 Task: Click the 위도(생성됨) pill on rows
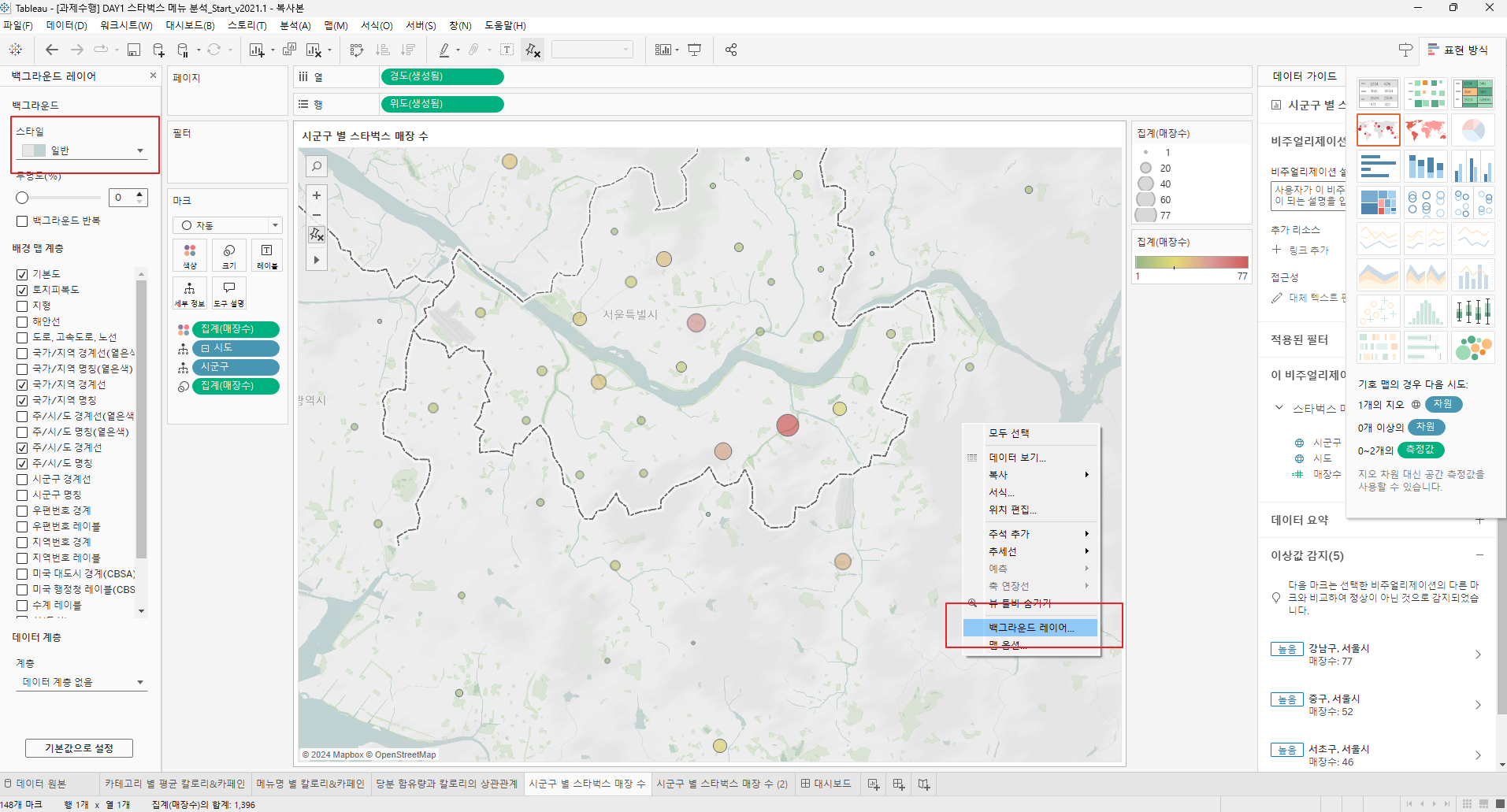pos(442,104)
